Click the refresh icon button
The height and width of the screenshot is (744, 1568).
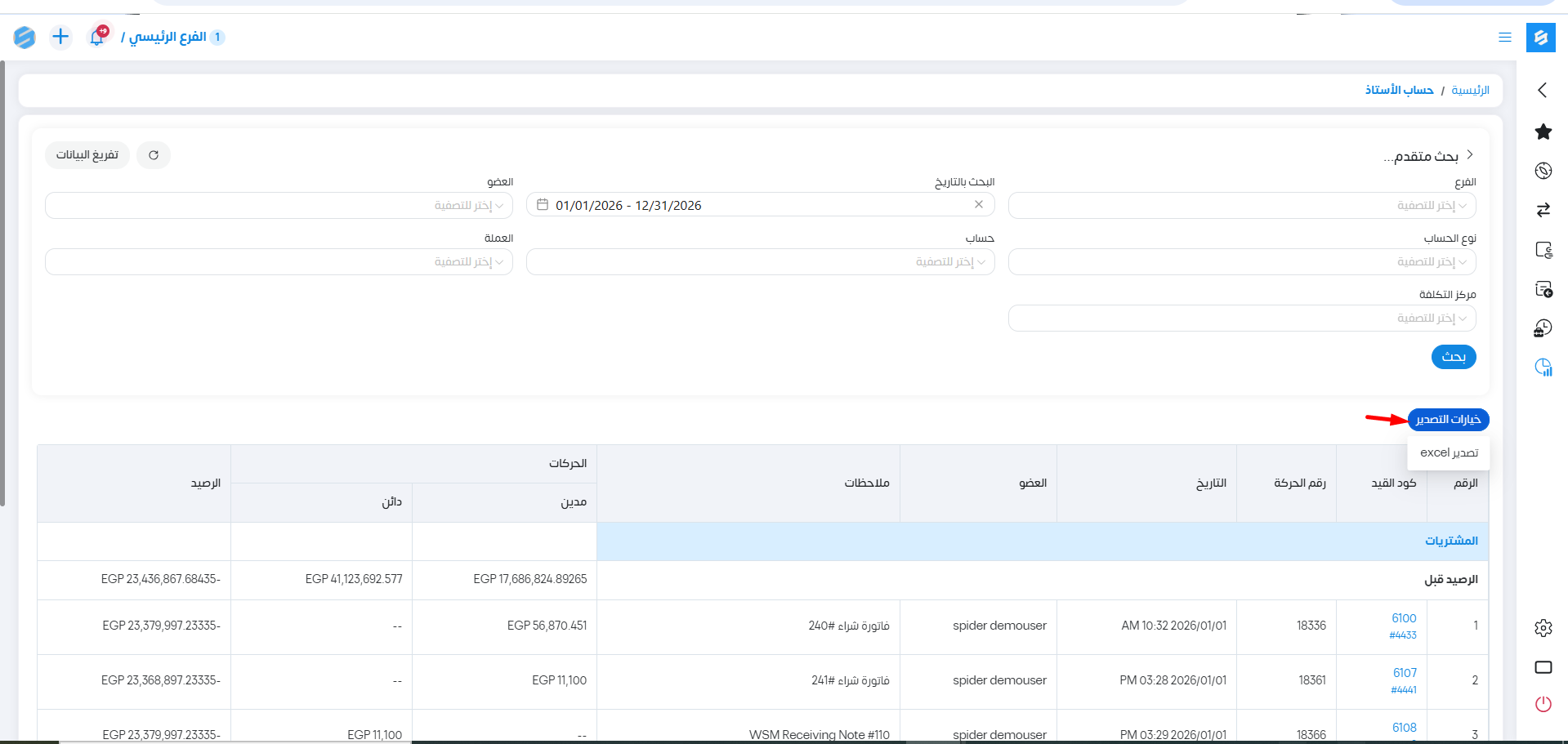154,155
